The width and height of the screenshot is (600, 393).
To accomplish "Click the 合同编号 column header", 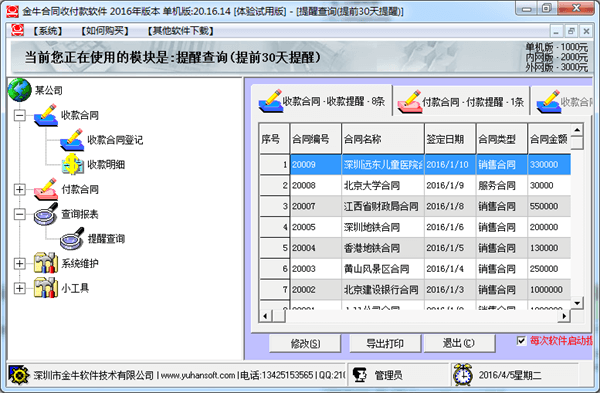I will [x=315, y=139].
